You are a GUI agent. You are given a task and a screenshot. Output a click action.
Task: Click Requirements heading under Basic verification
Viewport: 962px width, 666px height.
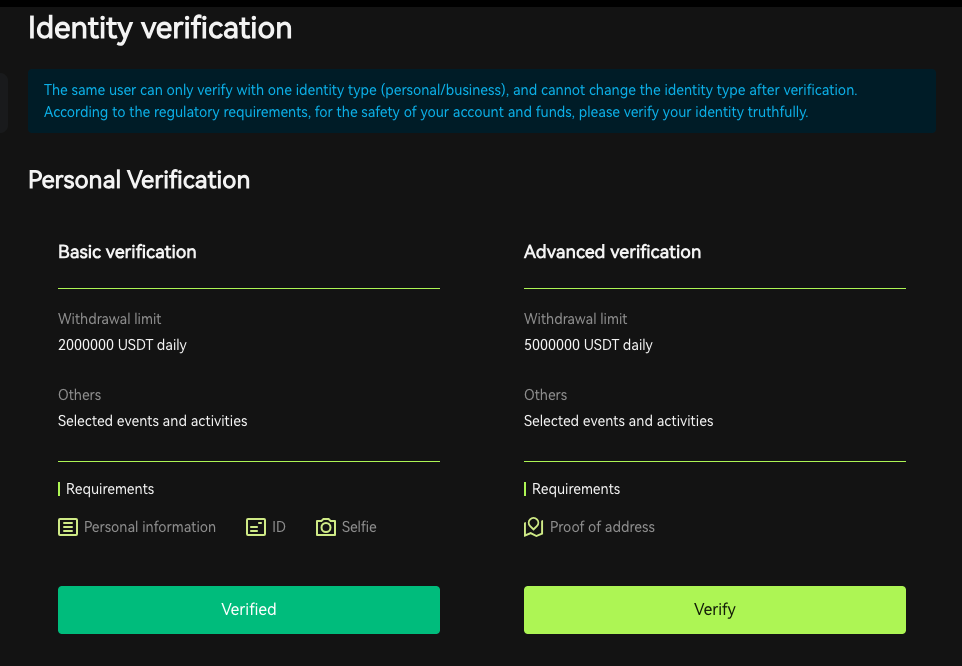coord(110,489)
